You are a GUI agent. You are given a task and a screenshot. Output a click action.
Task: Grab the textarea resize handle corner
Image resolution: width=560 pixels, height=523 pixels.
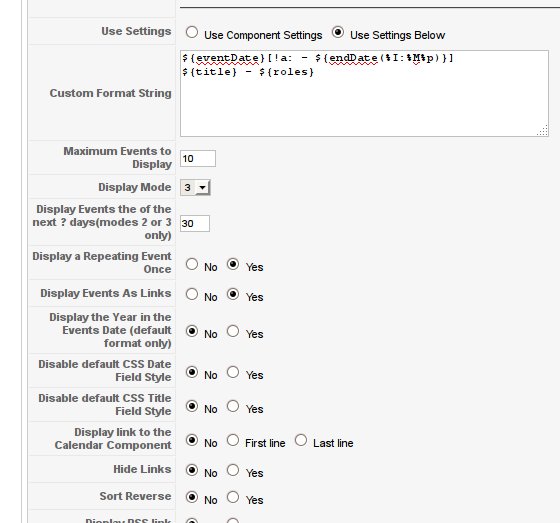click(543, 131)
